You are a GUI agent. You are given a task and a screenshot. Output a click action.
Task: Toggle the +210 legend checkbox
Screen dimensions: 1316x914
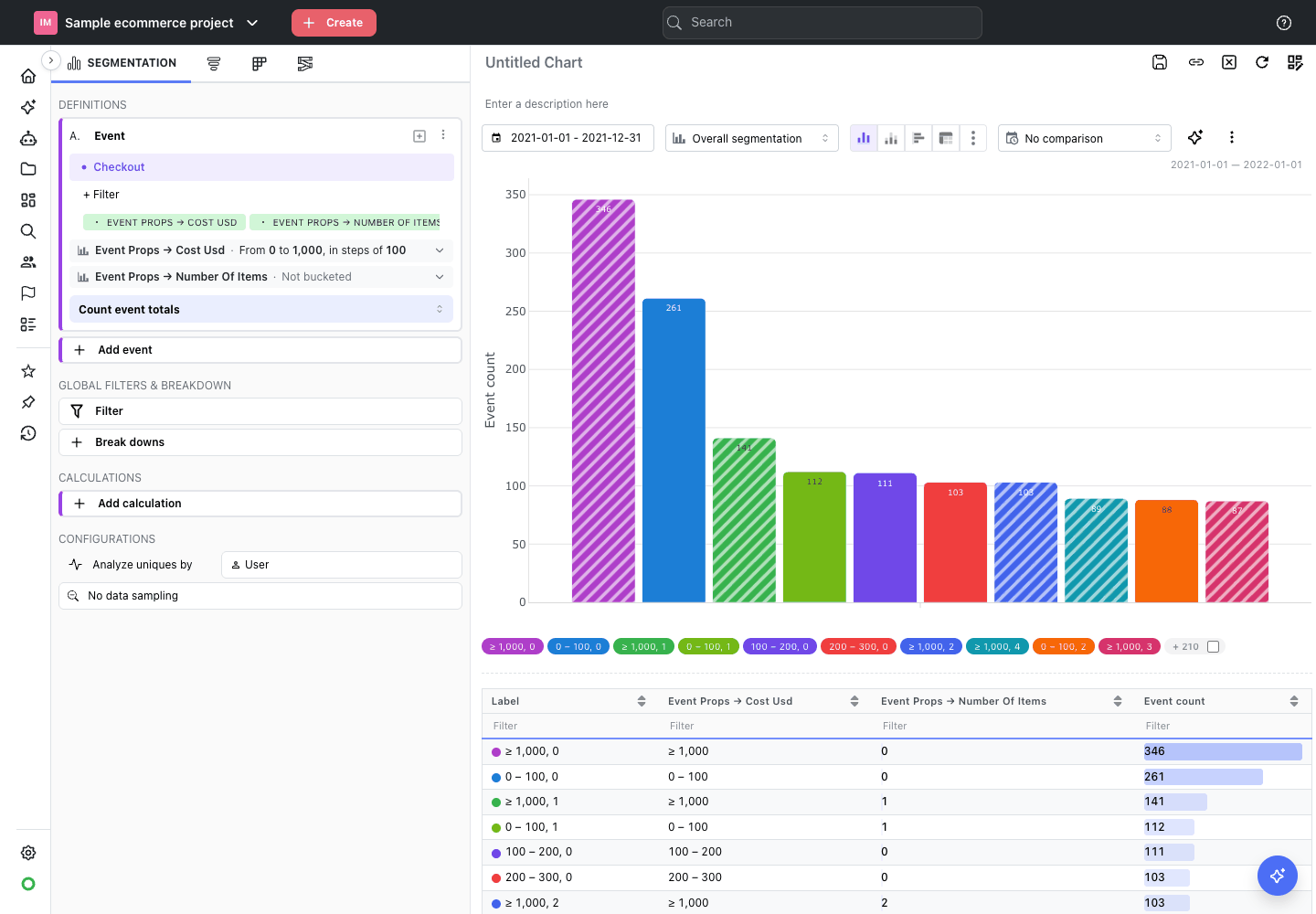pos(1214,646)
